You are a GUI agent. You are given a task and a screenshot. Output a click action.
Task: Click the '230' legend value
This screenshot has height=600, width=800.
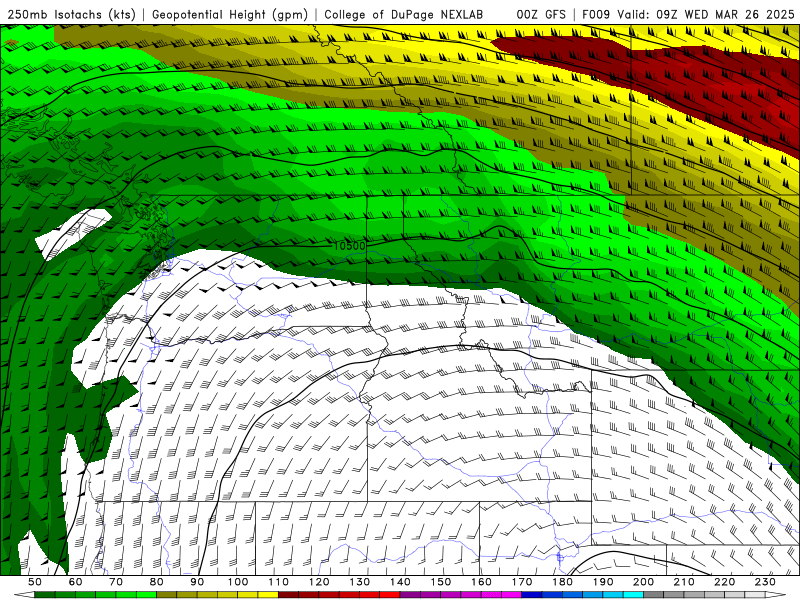pos(765,582)
